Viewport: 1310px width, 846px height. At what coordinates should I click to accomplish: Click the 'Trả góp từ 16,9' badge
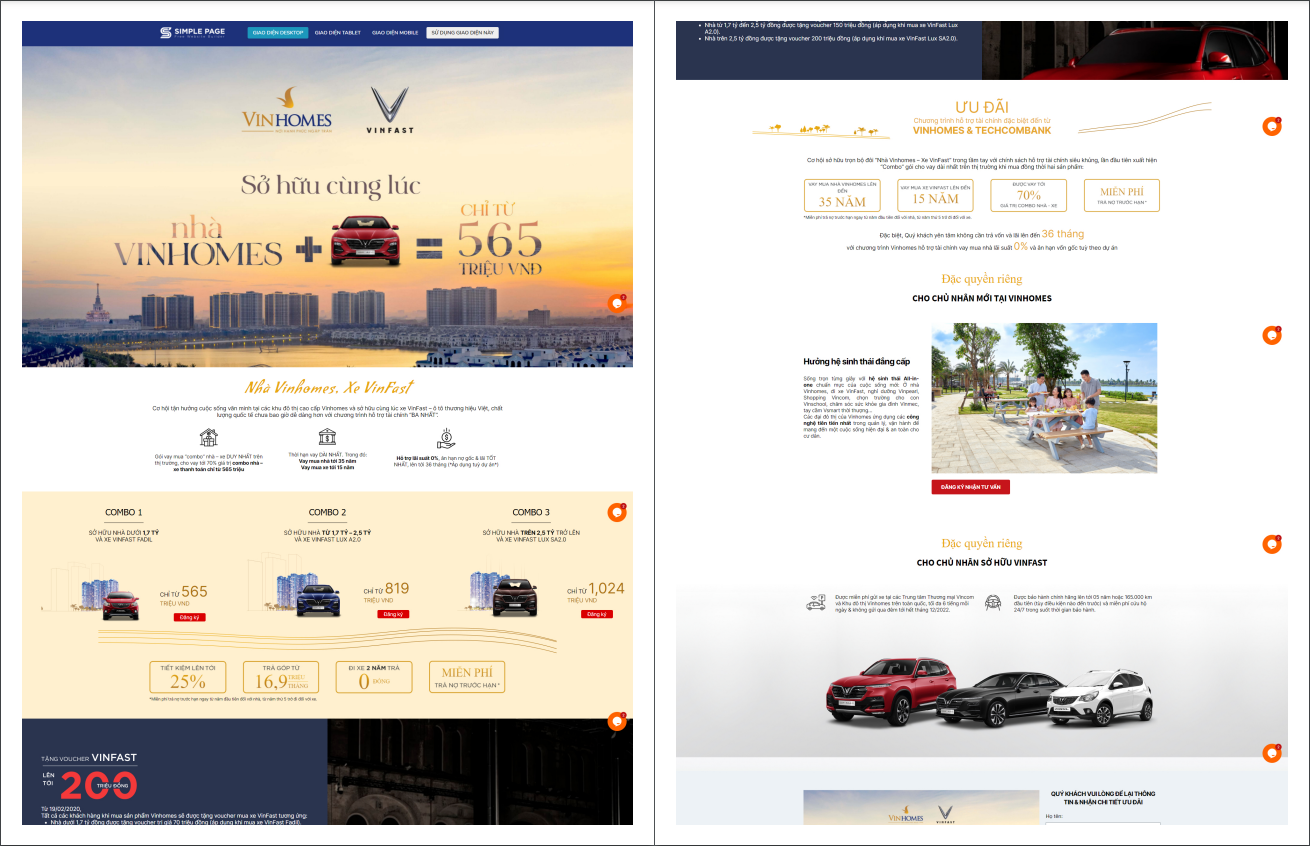coord(281,677)
